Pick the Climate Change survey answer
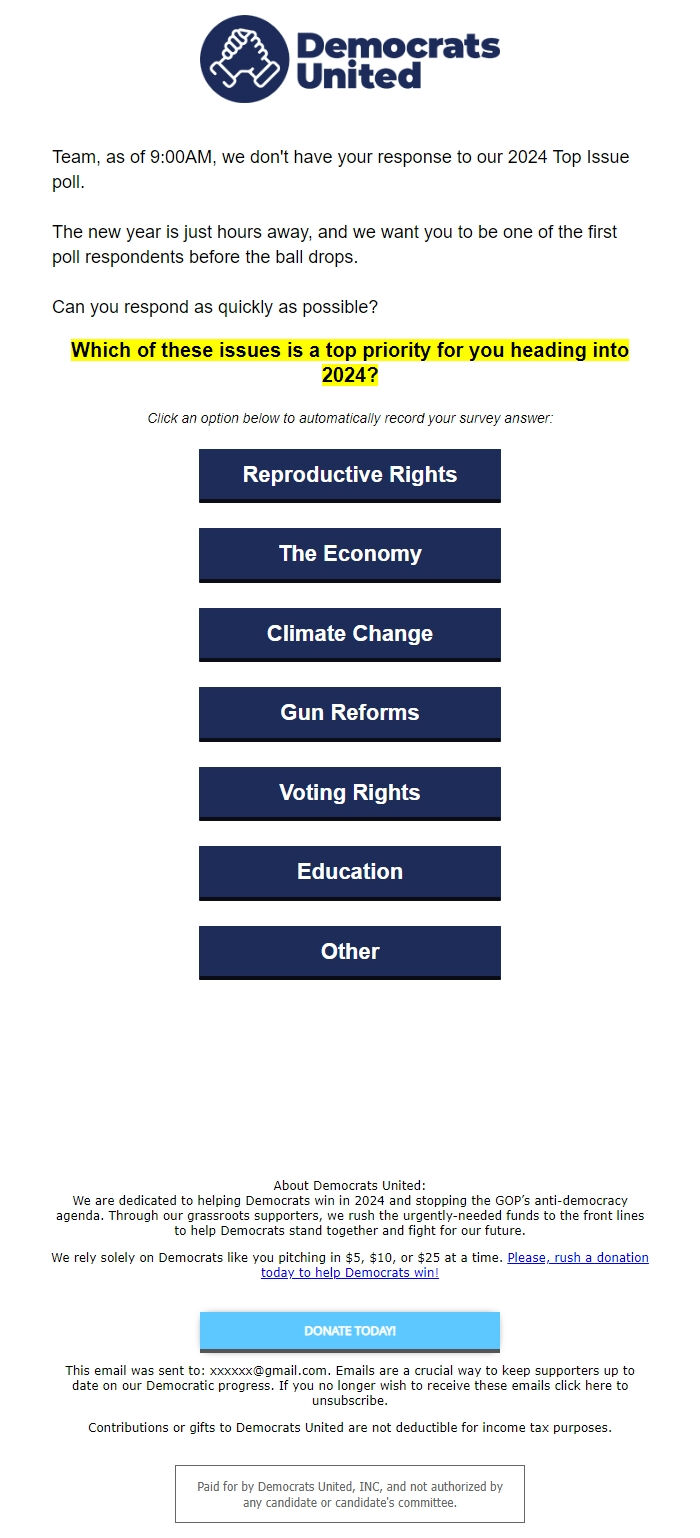 pyautogui.click(x=350, y=634)
